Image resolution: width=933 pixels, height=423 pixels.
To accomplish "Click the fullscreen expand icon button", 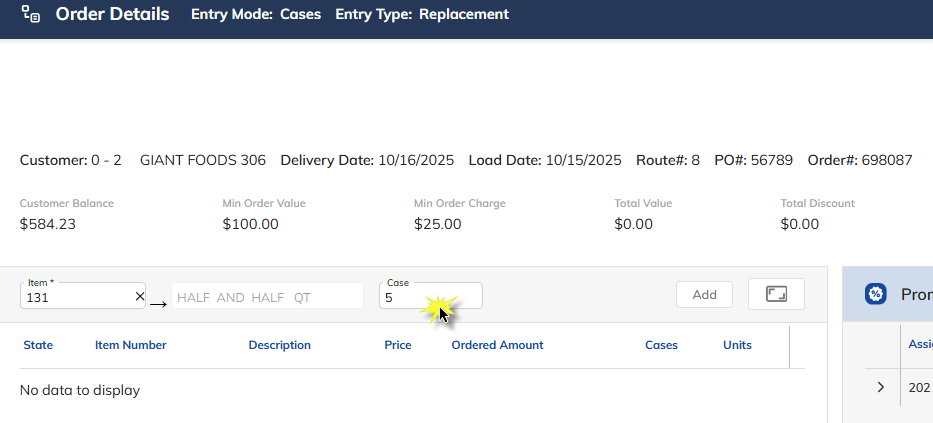I will click(x=776, y=294).
